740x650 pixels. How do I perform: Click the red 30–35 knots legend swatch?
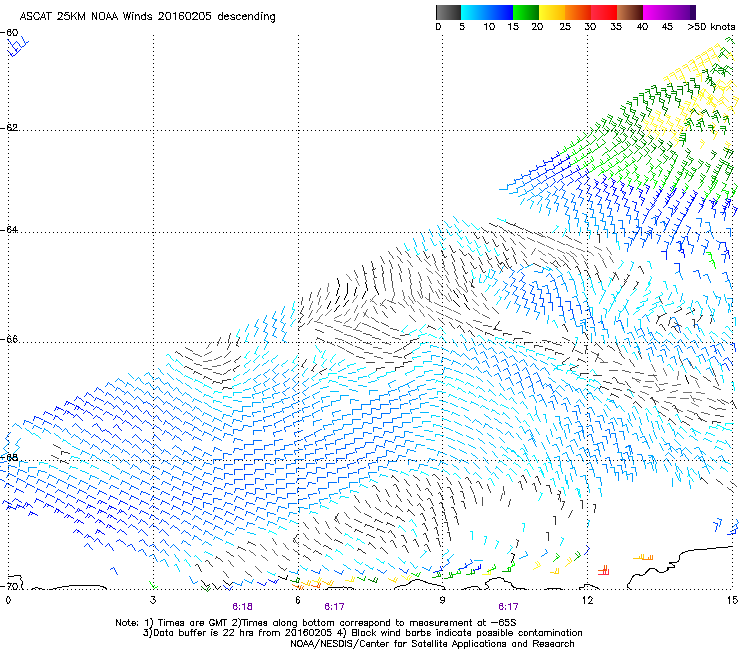(x=604, y=12)
